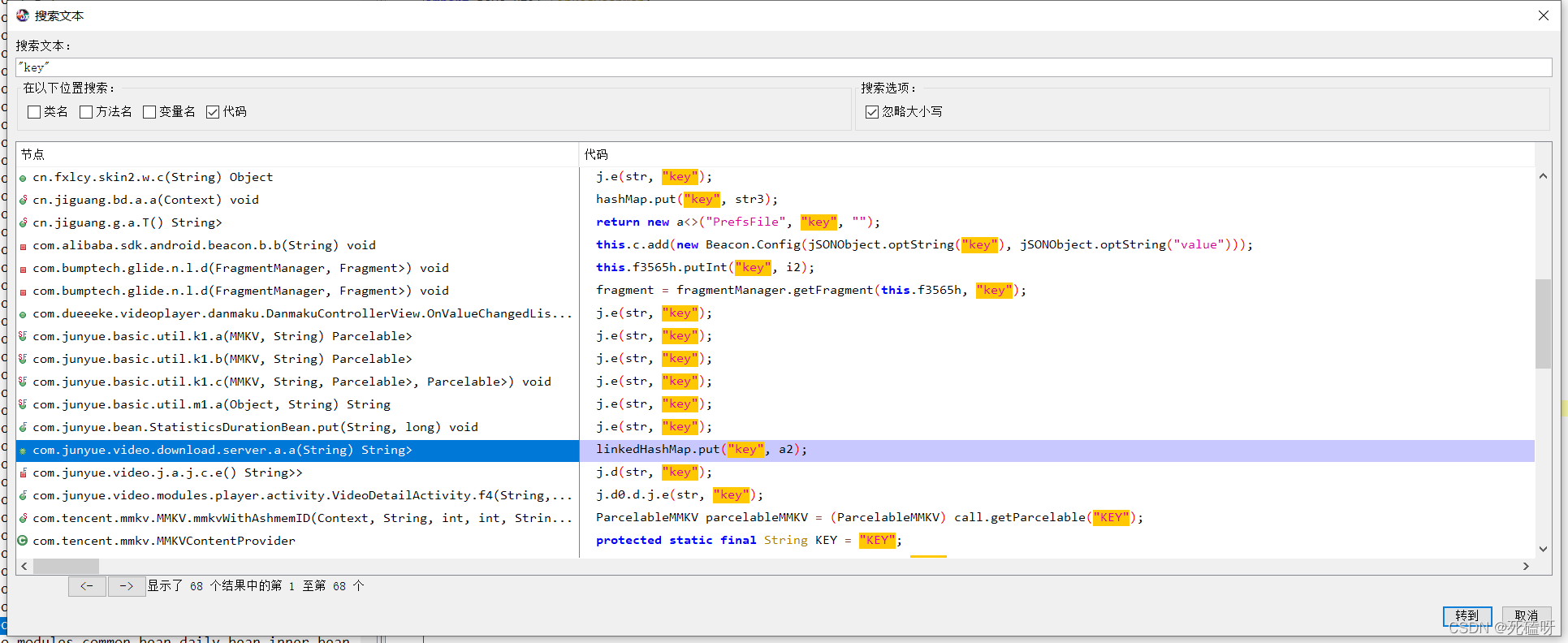Click the 取消 button
The image size is (1568, 643).
(1527, 616)
